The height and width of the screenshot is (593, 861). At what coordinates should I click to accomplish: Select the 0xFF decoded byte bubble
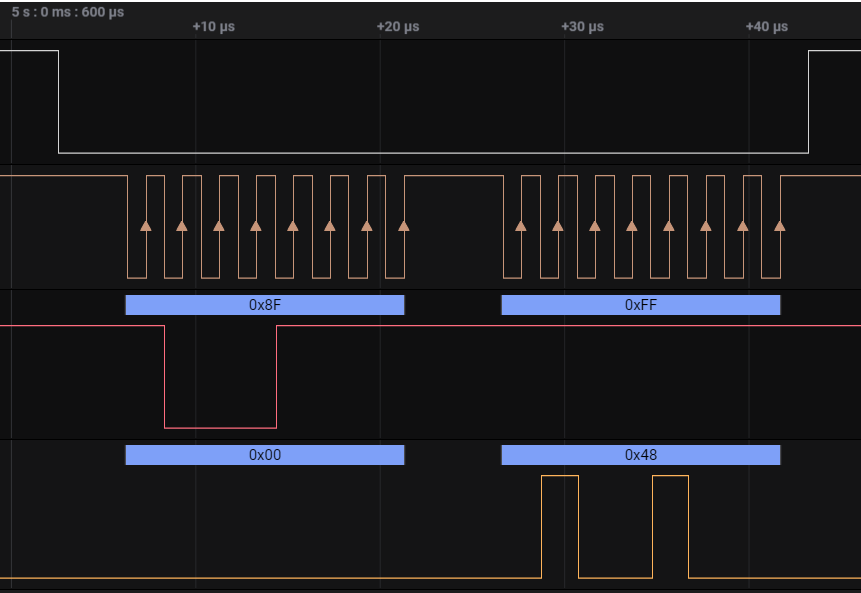tap(641, 305)
